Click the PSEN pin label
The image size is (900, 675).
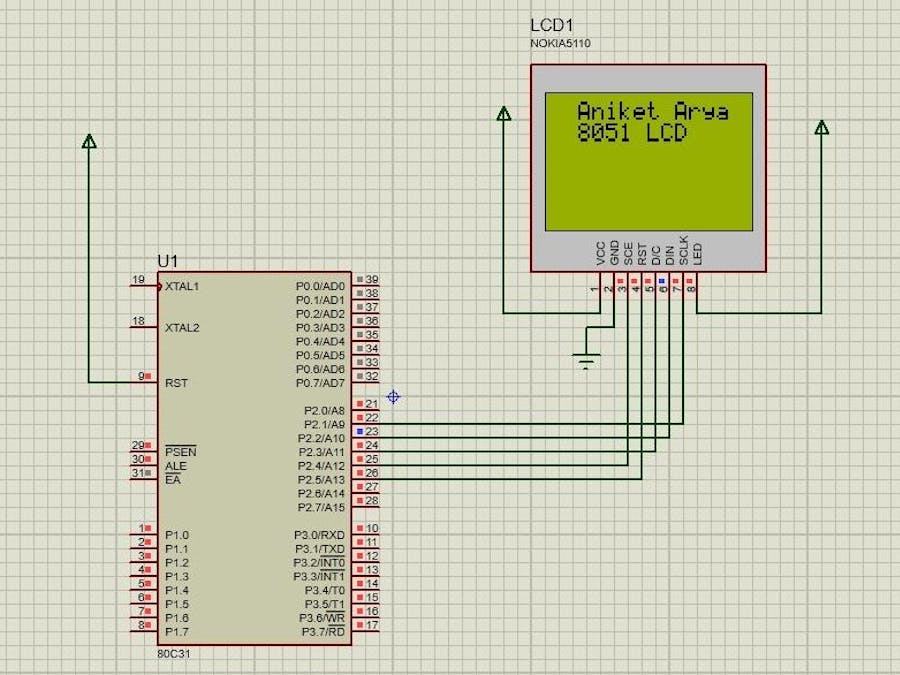tap(181, 452)
